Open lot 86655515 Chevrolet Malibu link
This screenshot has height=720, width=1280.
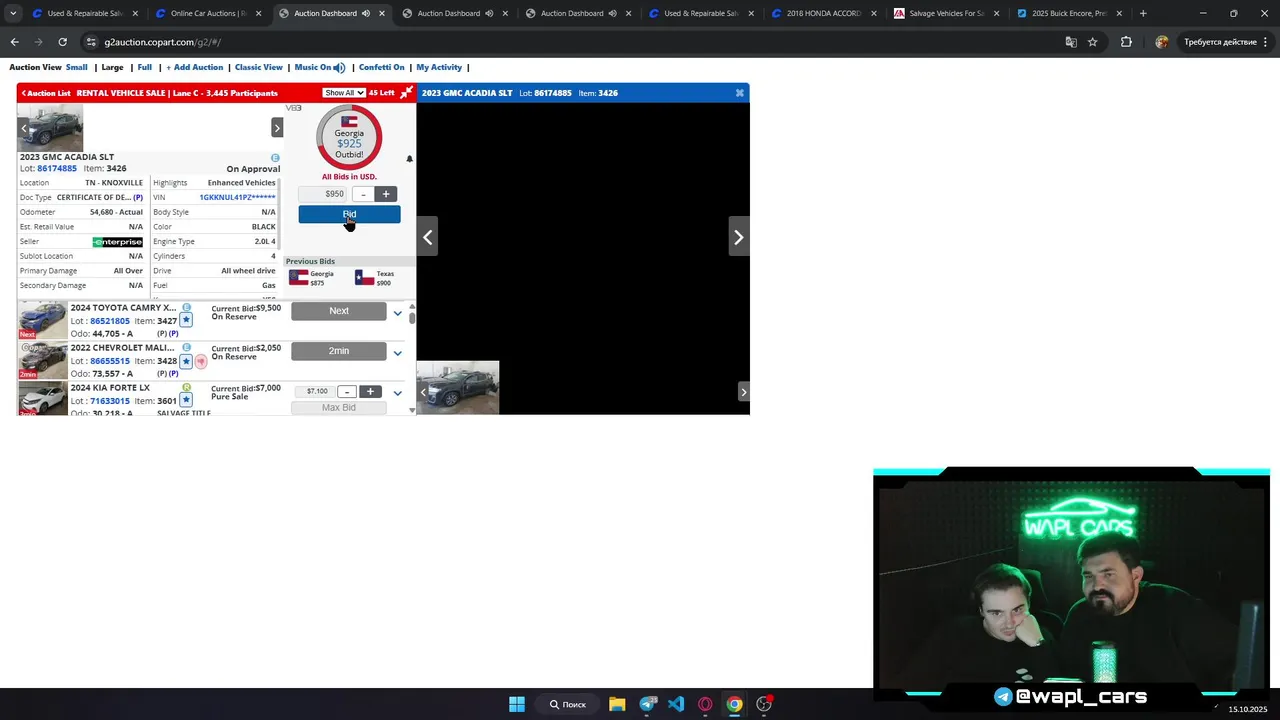click(x=110, y=361)
